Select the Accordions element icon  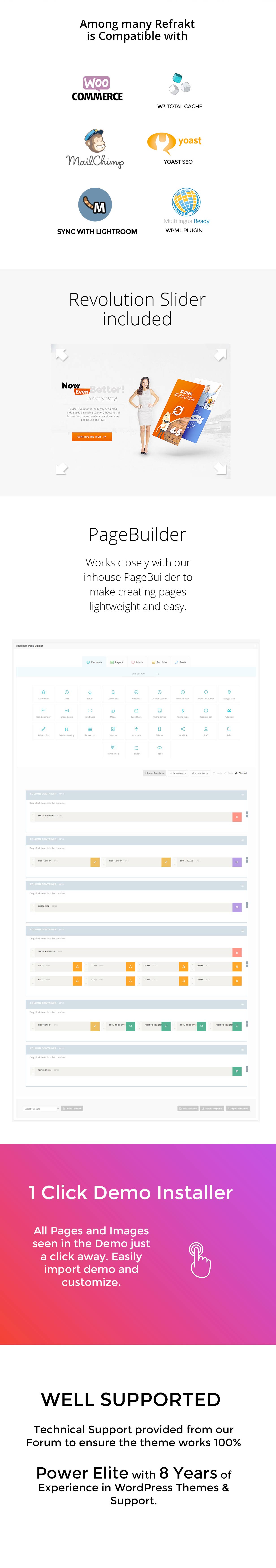(43, 692)
